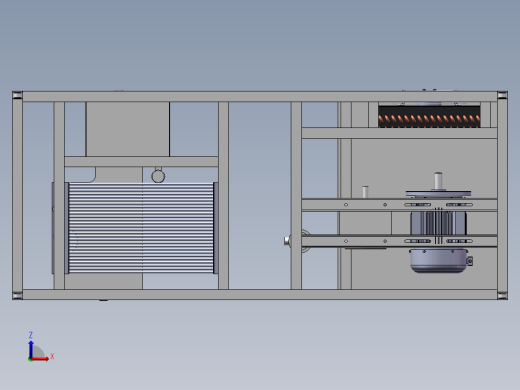
Task: Select the motor's small terminal box
Action: click(x=470, y=261)
